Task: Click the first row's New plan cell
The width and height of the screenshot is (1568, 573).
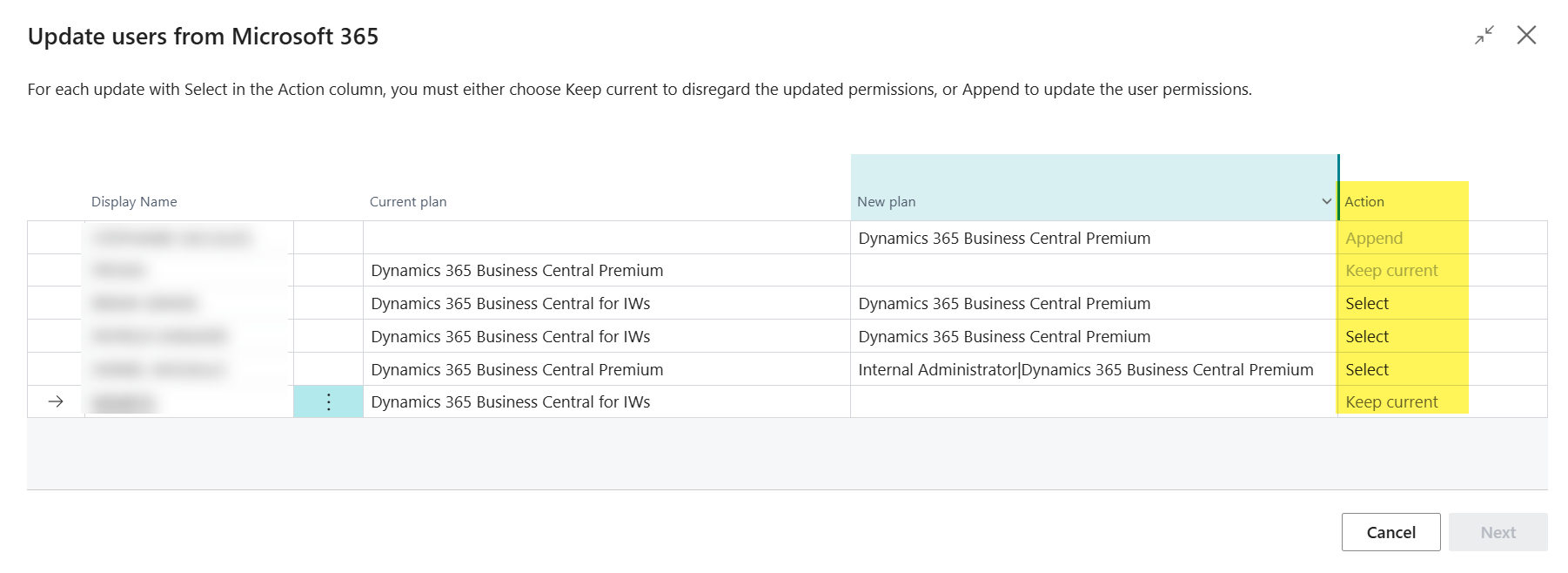Action: 1004,239
